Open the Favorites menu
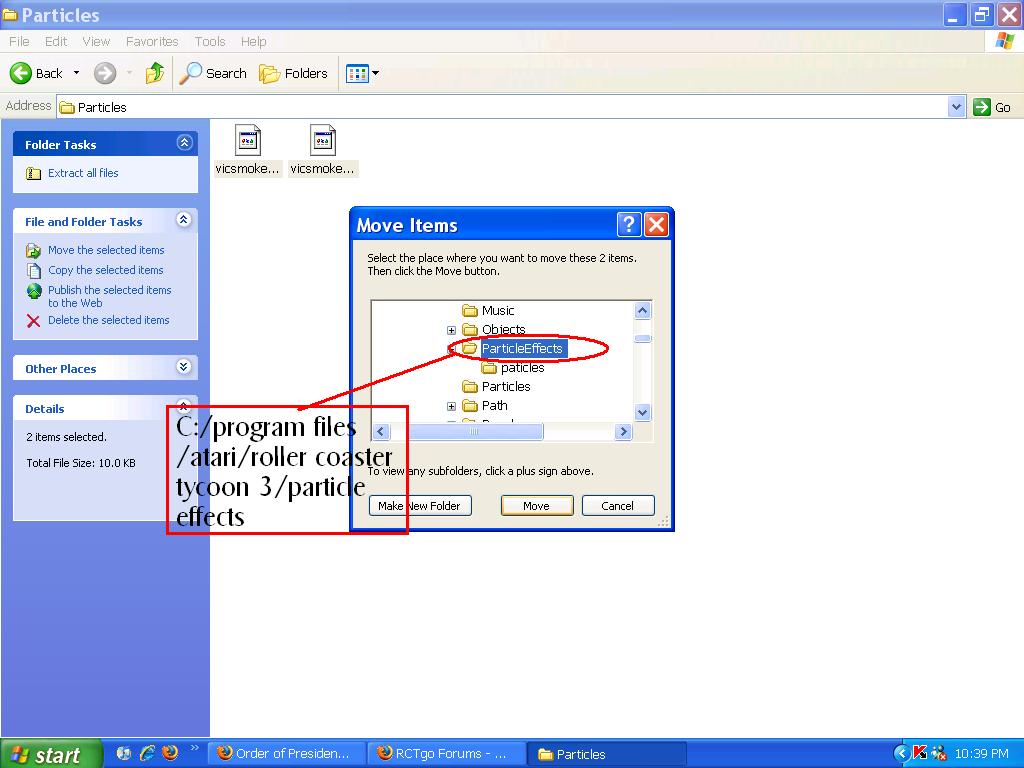1024x768 pixels. (x=152, y=42)
